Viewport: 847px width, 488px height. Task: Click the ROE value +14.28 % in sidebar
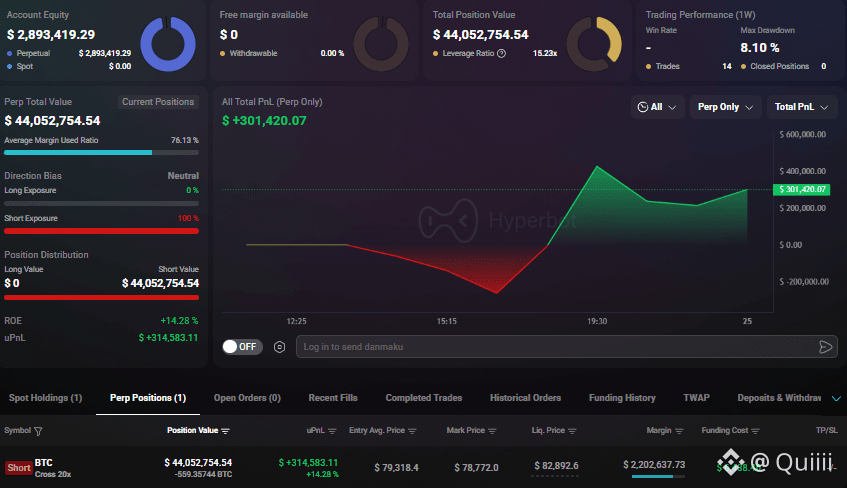pyautogui.click(x=179, y=321)
